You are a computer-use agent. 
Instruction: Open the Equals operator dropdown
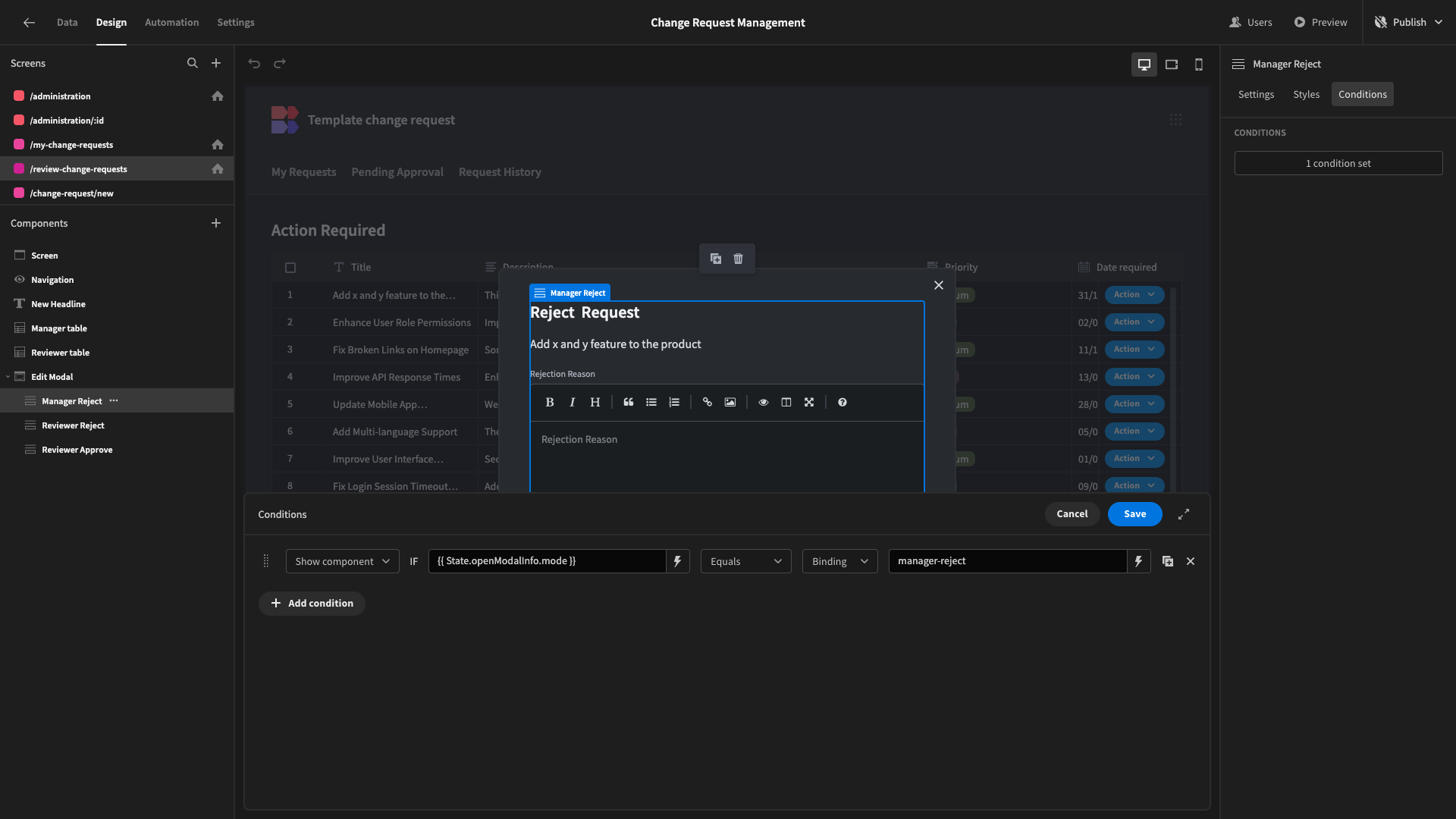tap(746, 561)
